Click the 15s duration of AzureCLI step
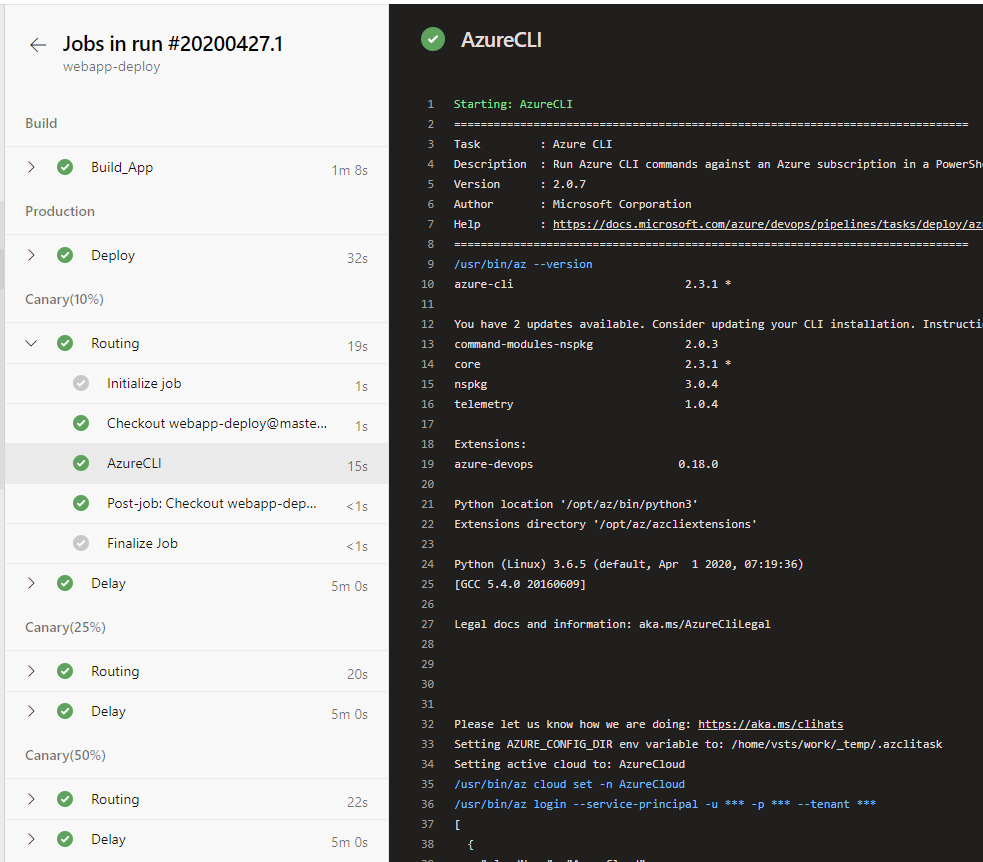Viewport: 983px width, 862px height. point(358,466)
